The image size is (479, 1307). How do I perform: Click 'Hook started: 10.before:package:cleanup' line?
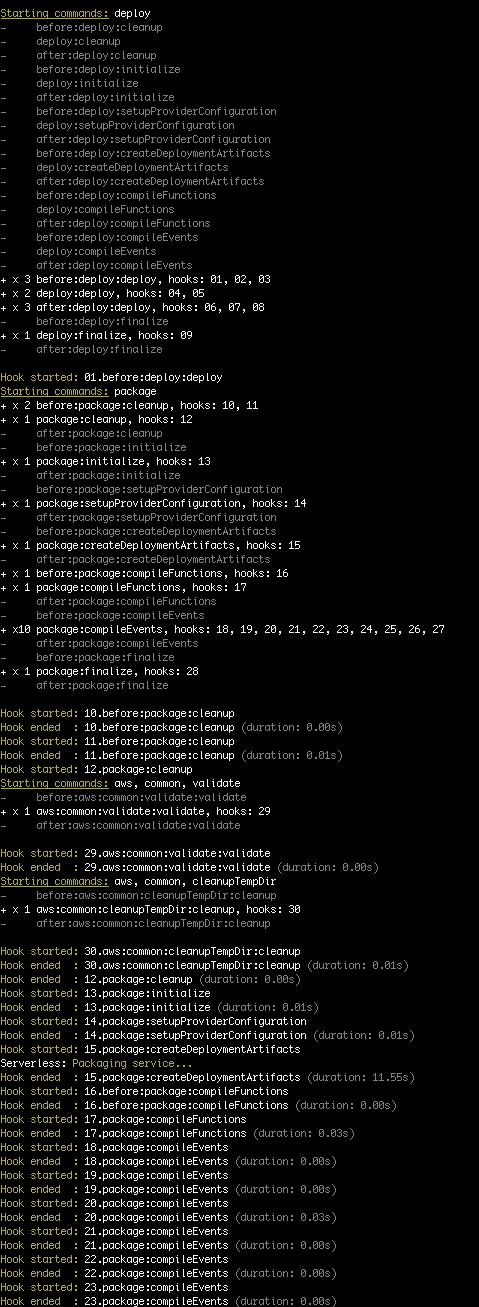[117, 713]
